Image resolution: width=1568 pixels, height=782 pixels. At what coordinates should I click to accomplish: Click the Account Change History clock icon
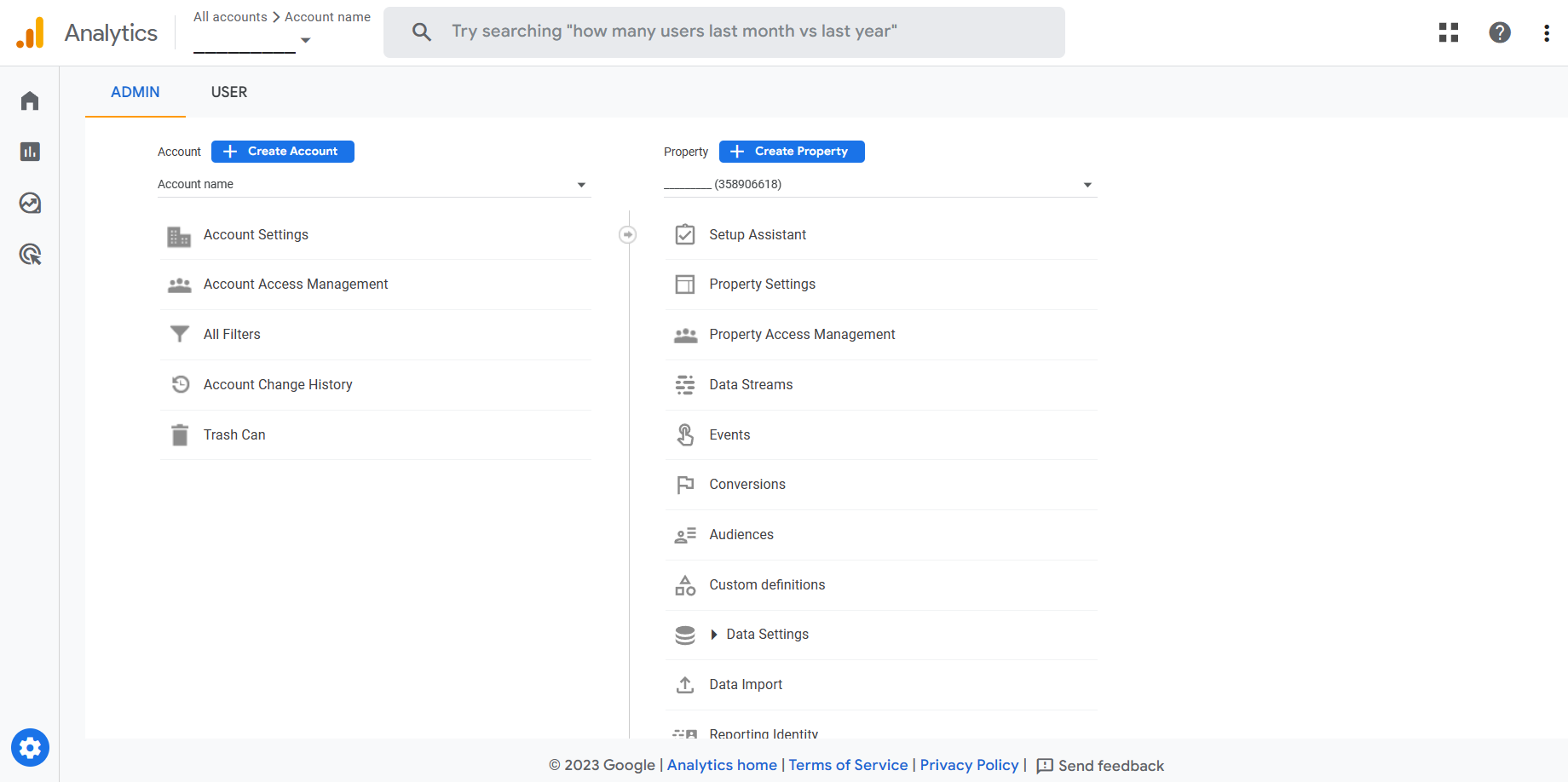pyautogui.click(x=180, y=384)
